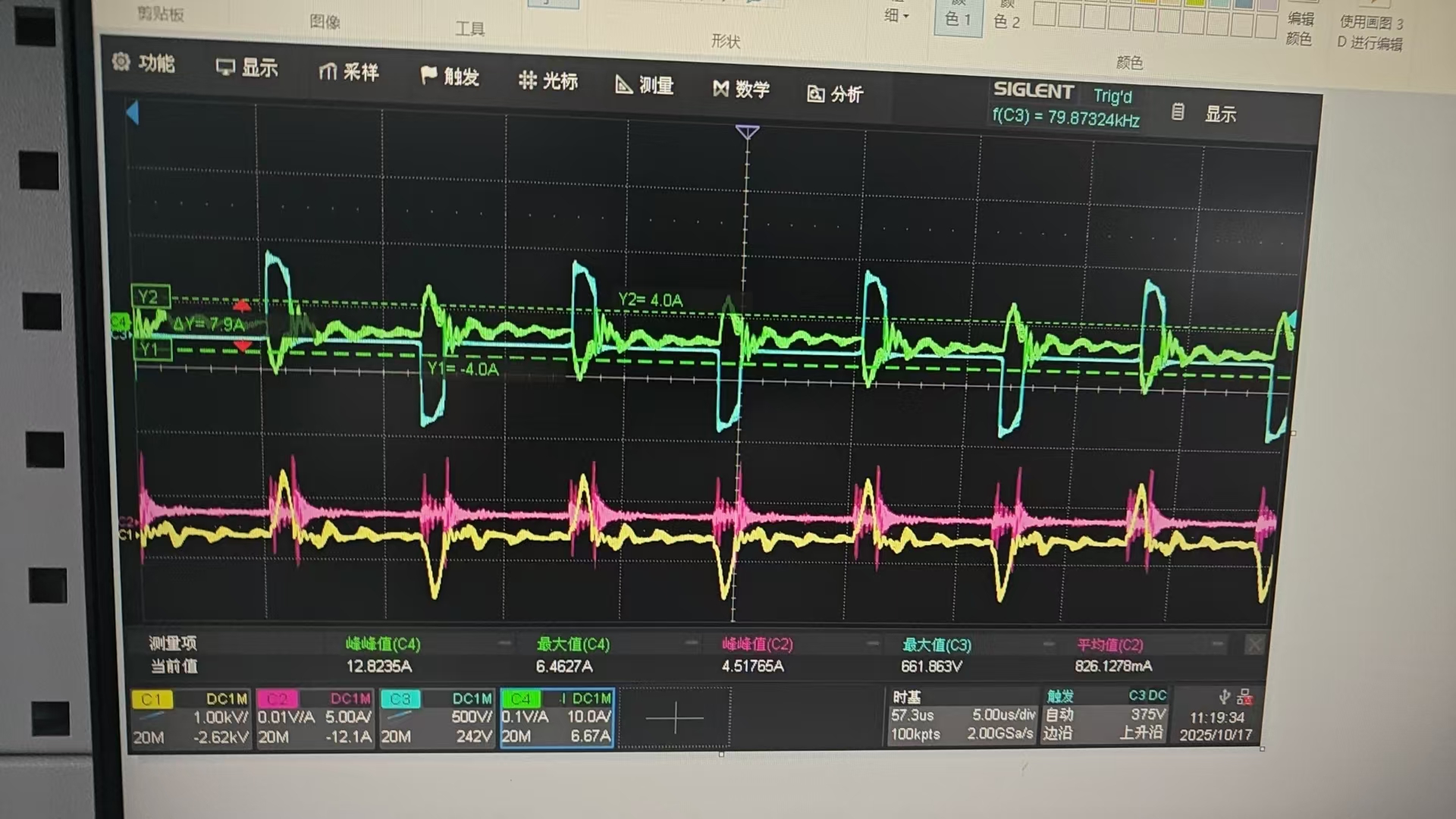
Task: Click the plus box to add a channel
Action: coord(675,718)
